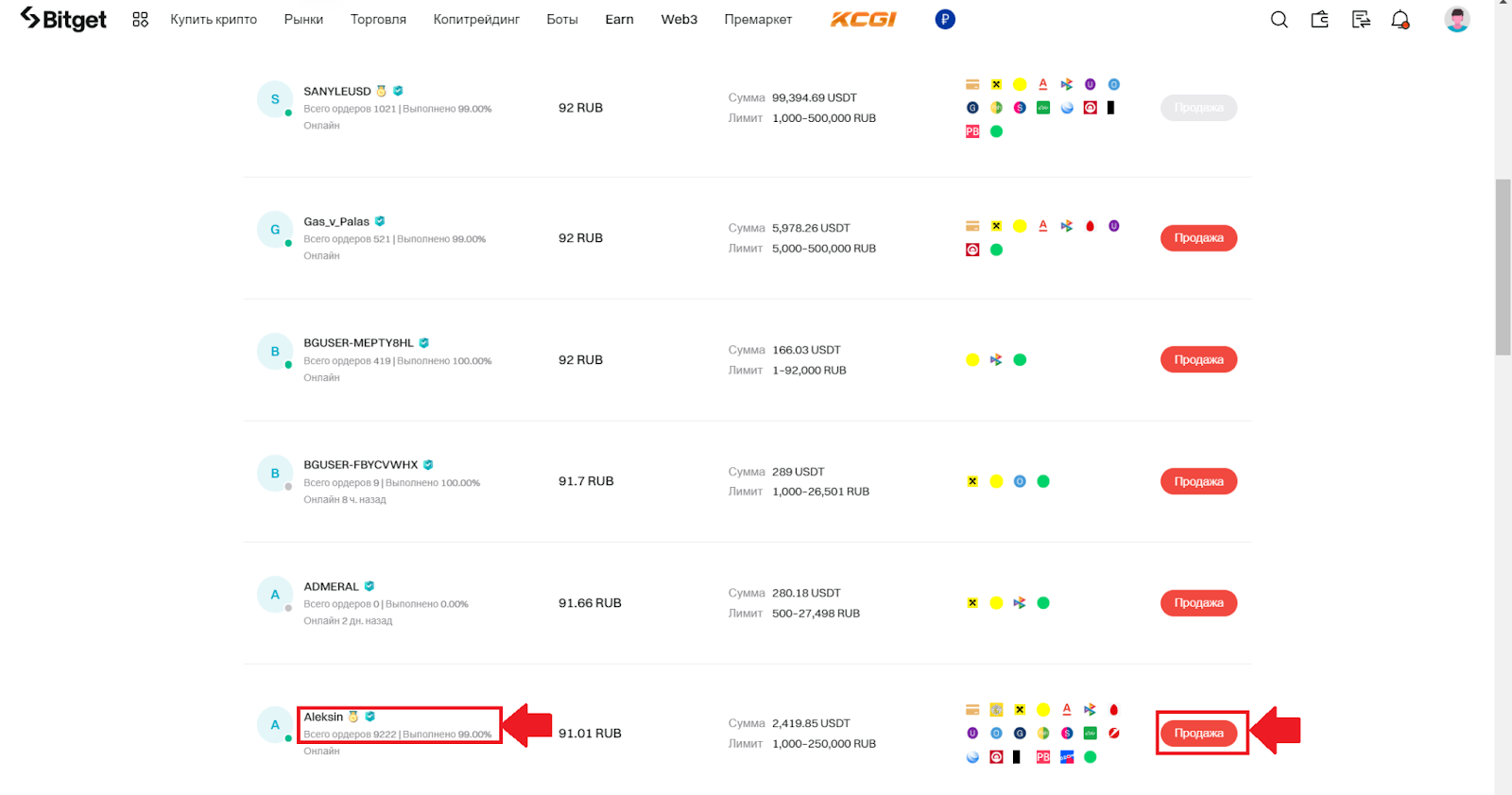
Task: Click verified badge next to Gas_v_Palas
Action: pyautogui.click(x=380, y=221)
